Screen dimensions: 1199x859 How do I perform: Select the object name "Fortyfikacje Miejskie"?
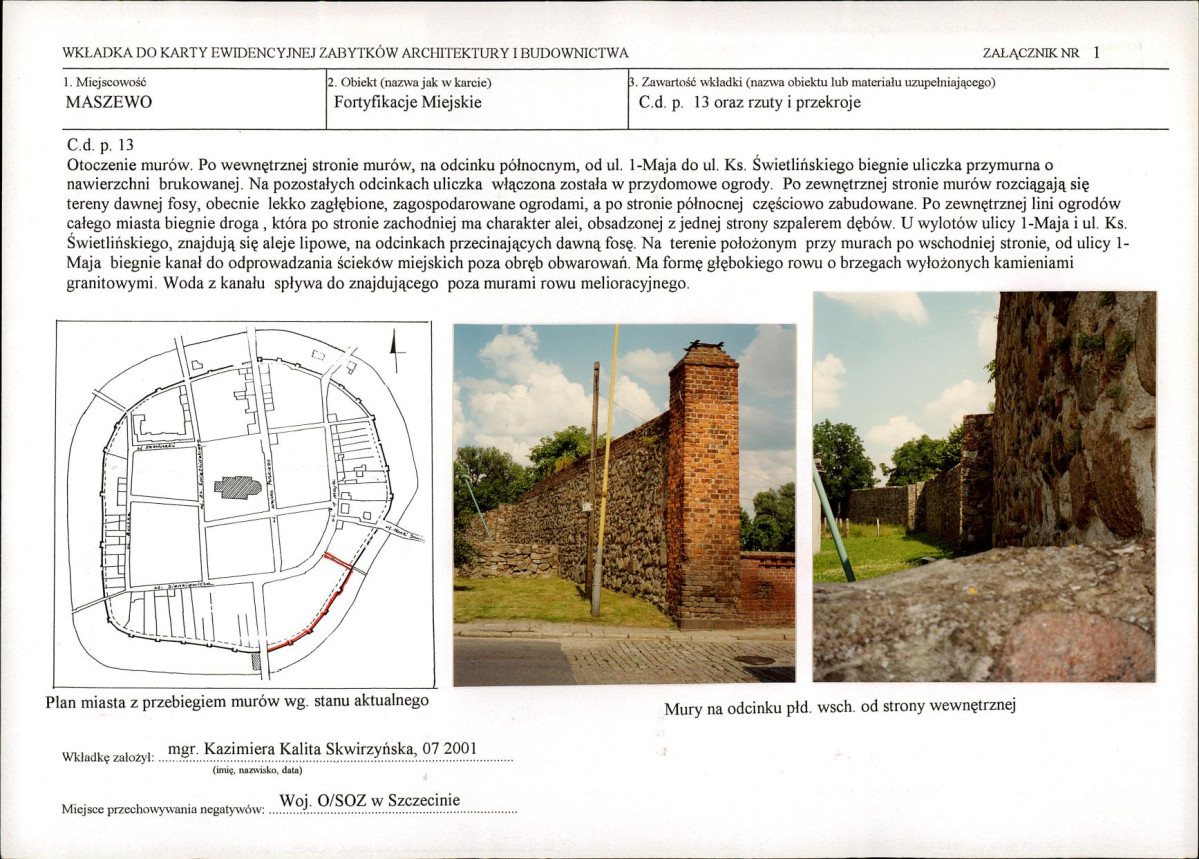coord(408,102)
